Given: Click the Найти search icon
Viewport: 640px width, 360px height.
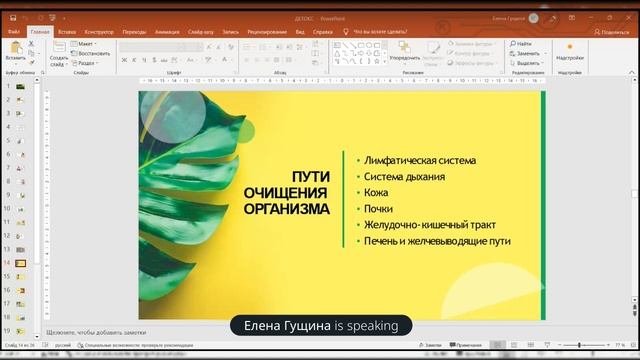Looking at the screenshot, I should coord(513,43).
